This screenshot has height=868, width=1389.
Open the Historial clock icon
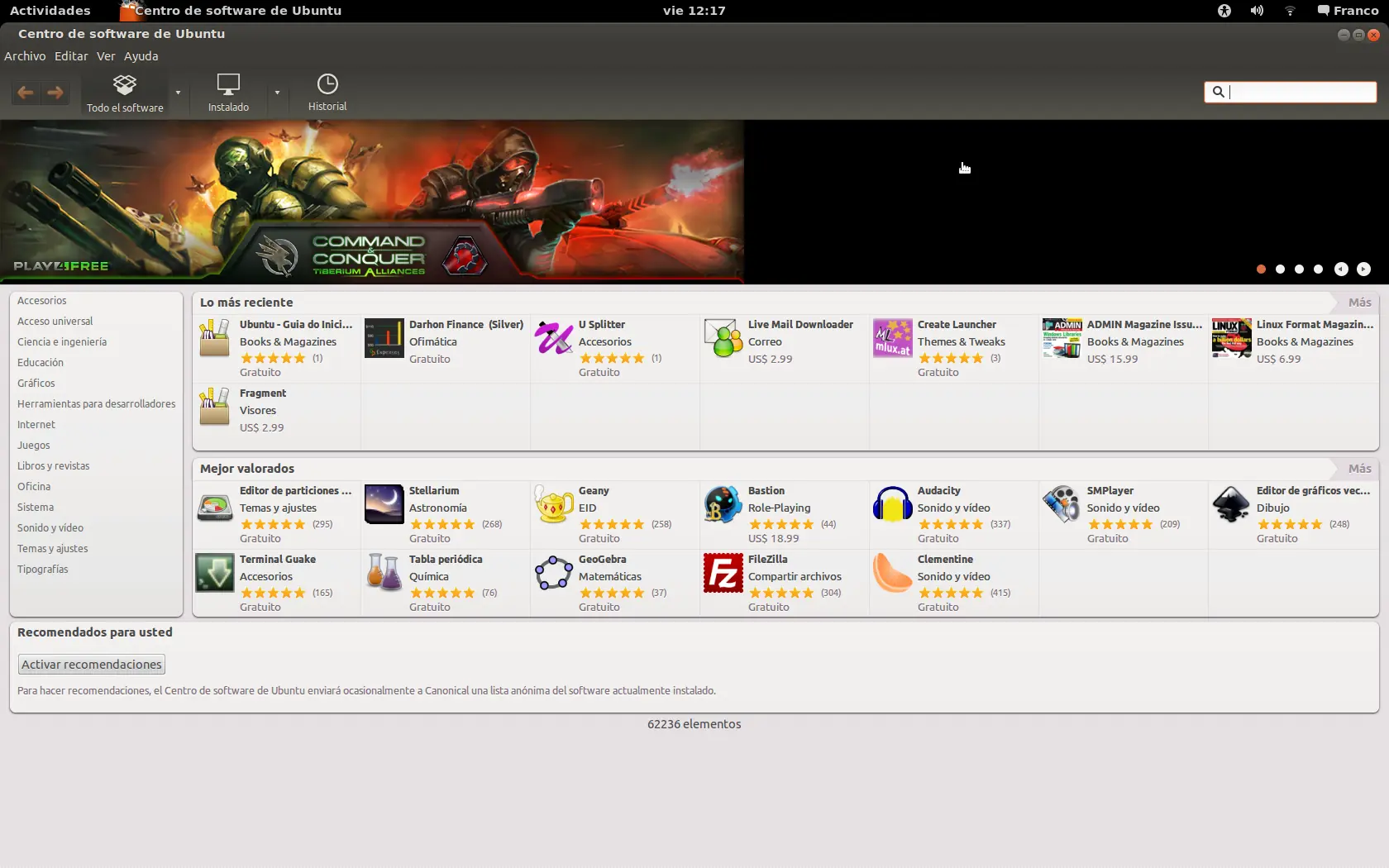(x=327, y=83)
